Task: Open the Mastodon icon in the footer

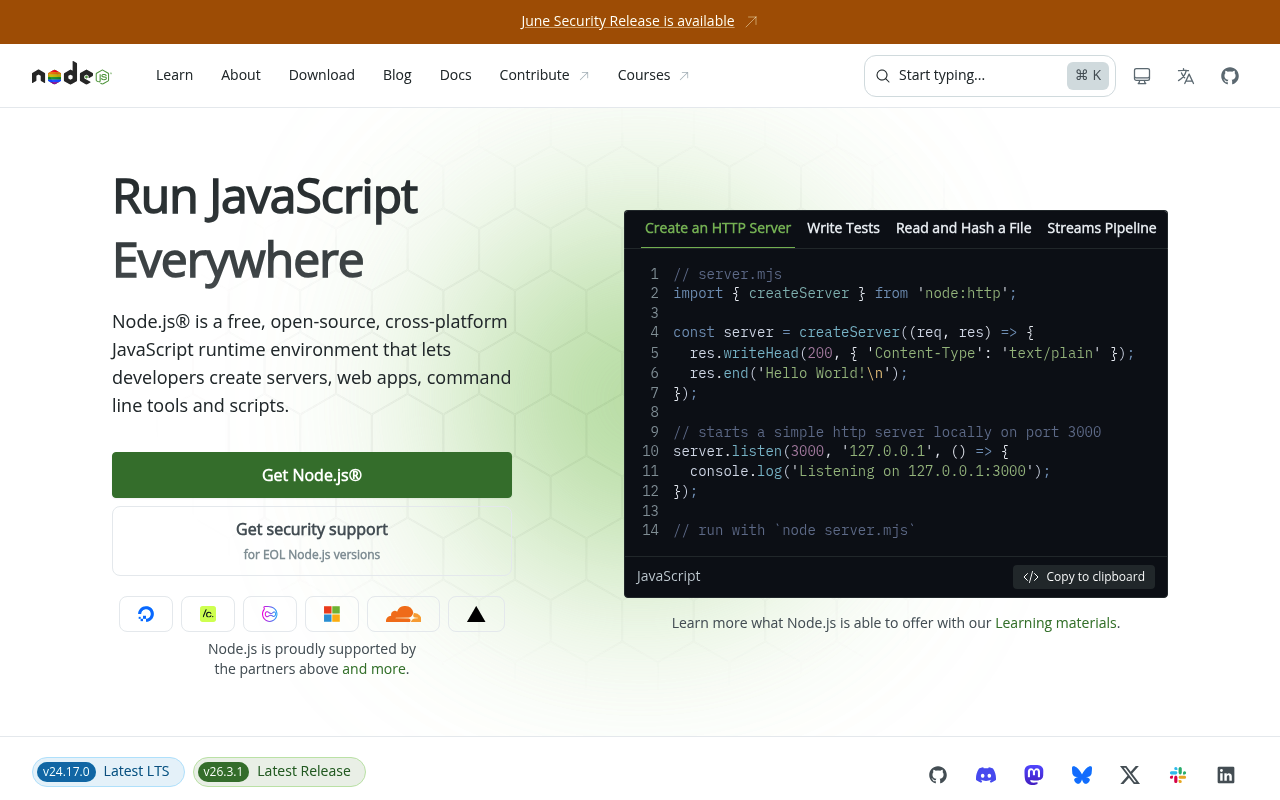Action: tap(1034, 774)
